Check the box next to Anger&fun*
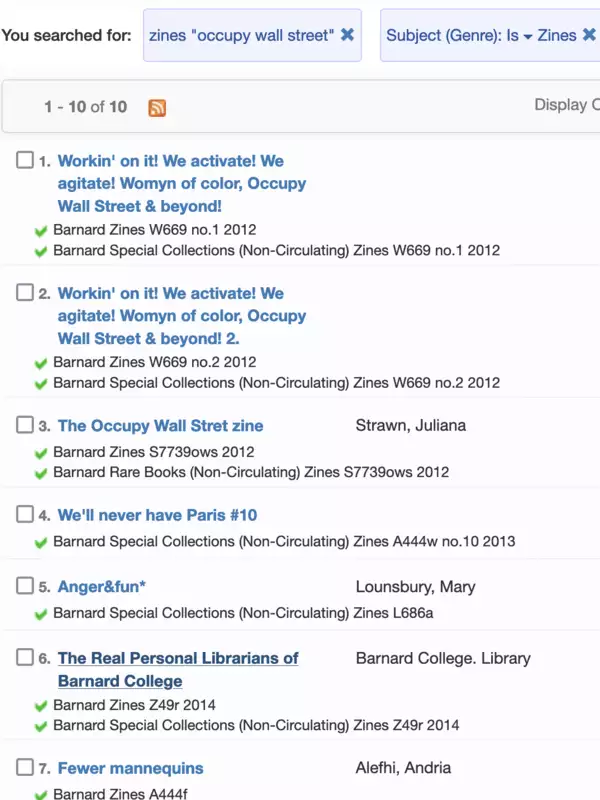600x800 pixels. (25, 586)
